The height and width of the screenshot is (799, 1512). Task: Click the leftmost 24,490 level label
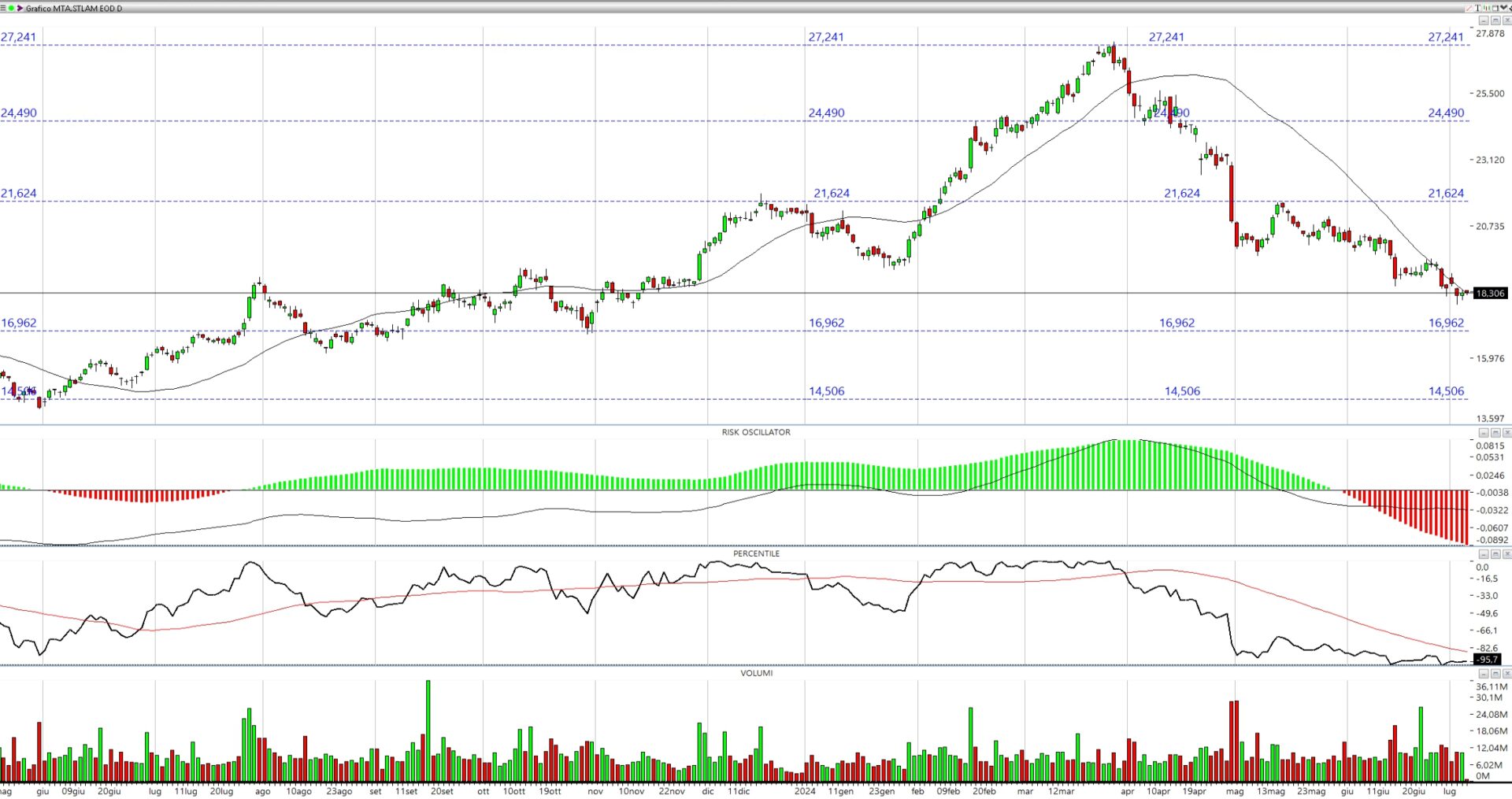pos(18,113)
